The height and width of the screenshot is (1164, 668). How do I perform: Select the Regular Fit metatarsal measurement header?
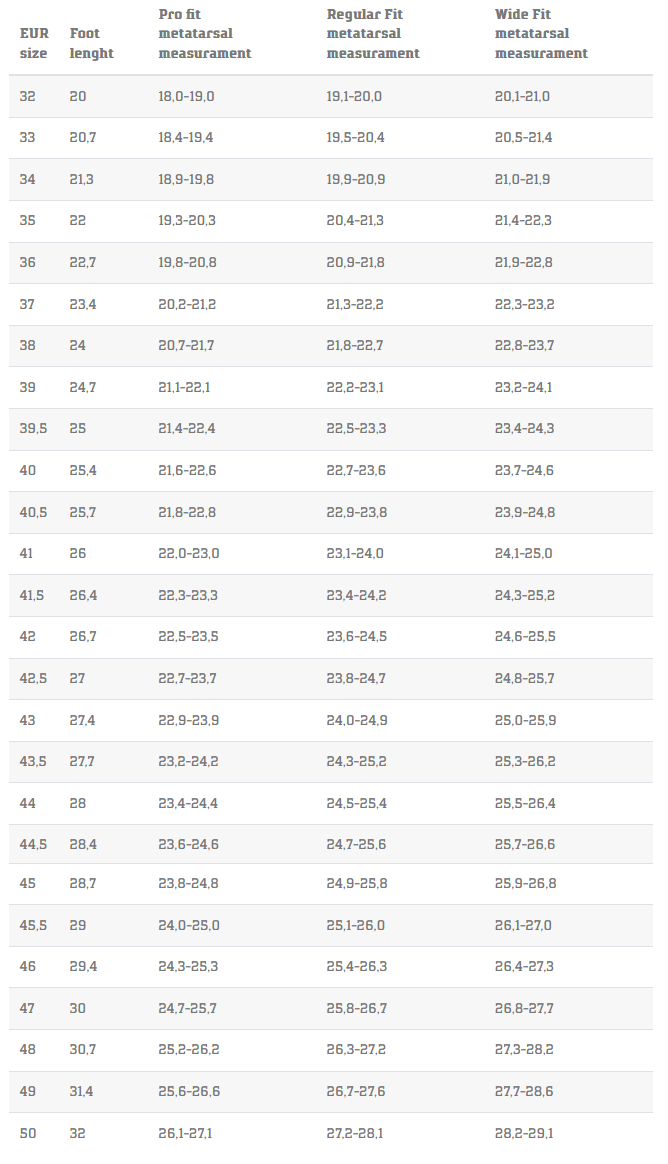click(x=373, y=34)
